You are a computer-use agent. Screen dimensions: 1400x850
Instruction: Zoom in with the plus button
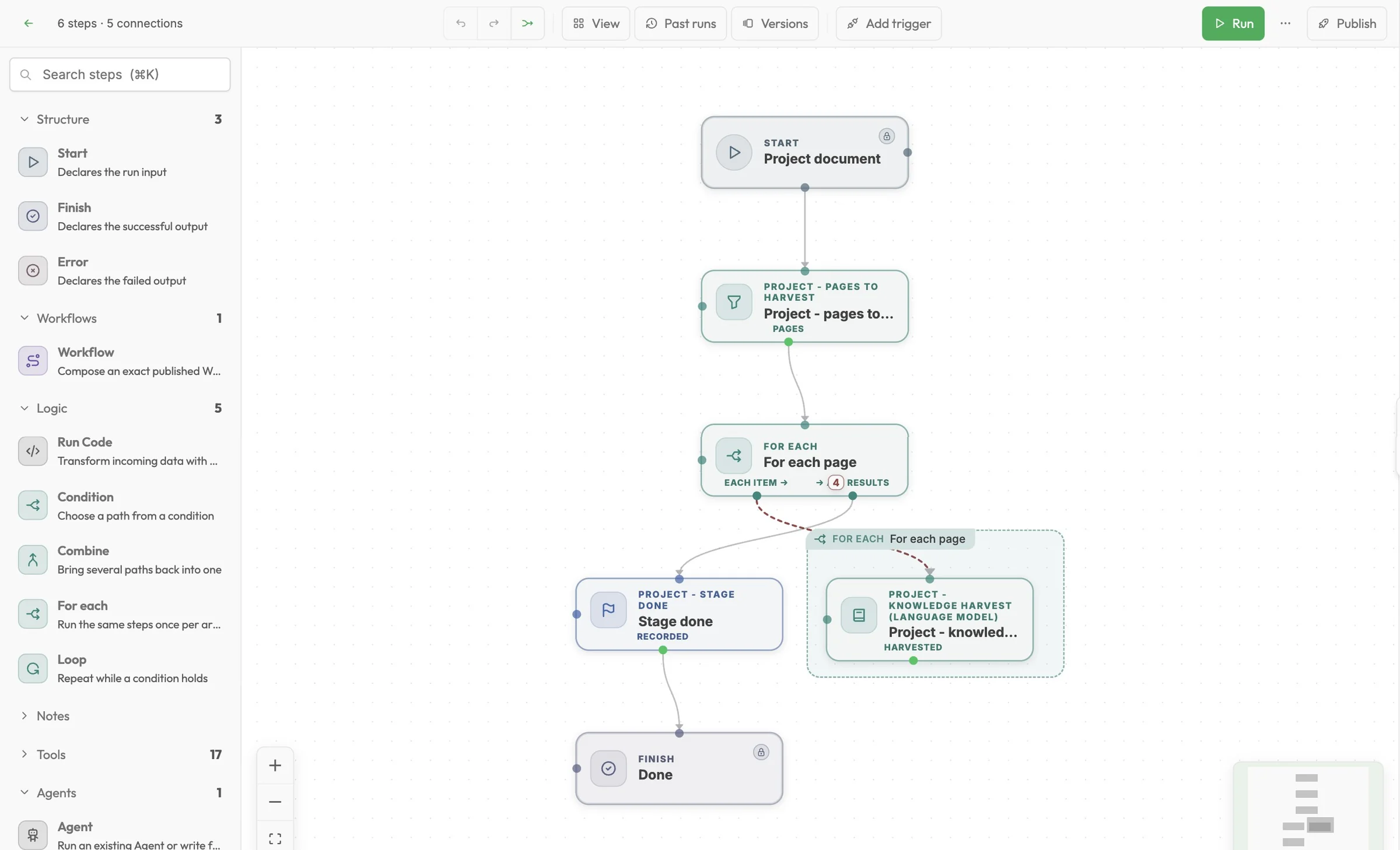(x=275, y=765)
